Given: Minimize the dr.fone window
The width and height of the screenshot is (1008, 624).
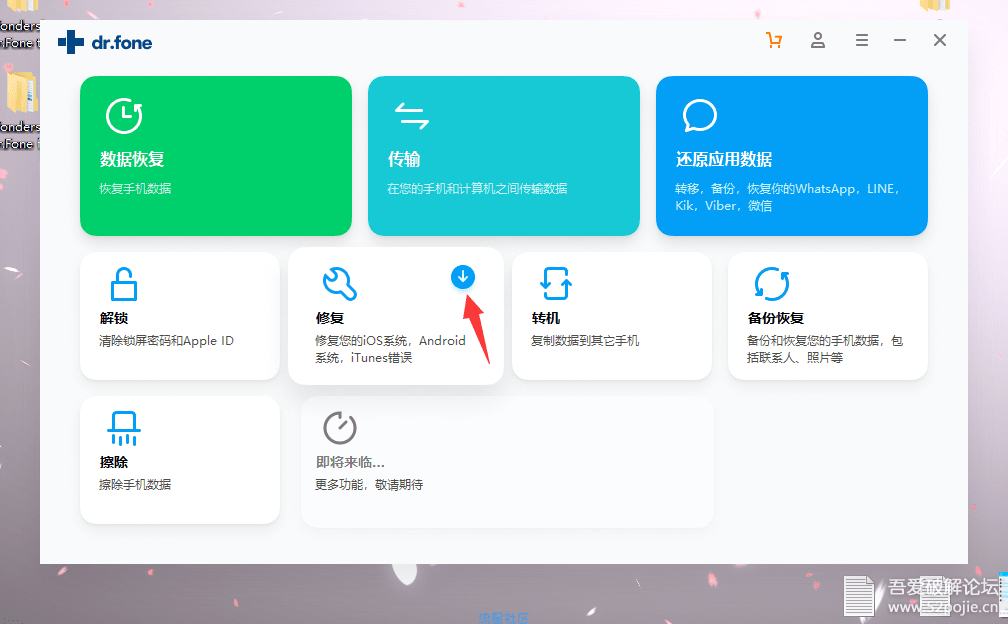Looking at the screenshot, I should (x=900, y=40).
